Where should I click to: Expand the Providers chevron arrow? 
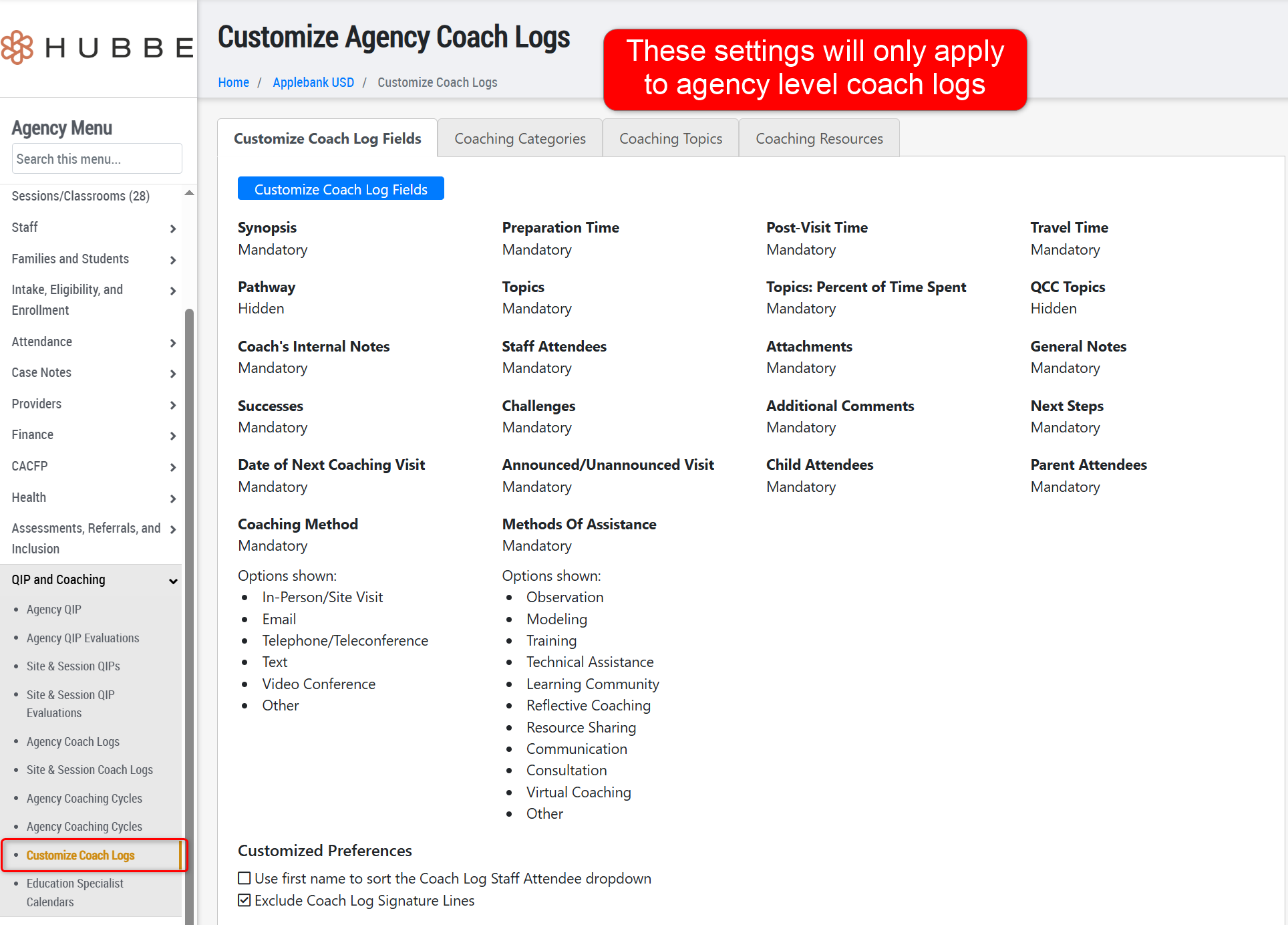pos(172,405)
